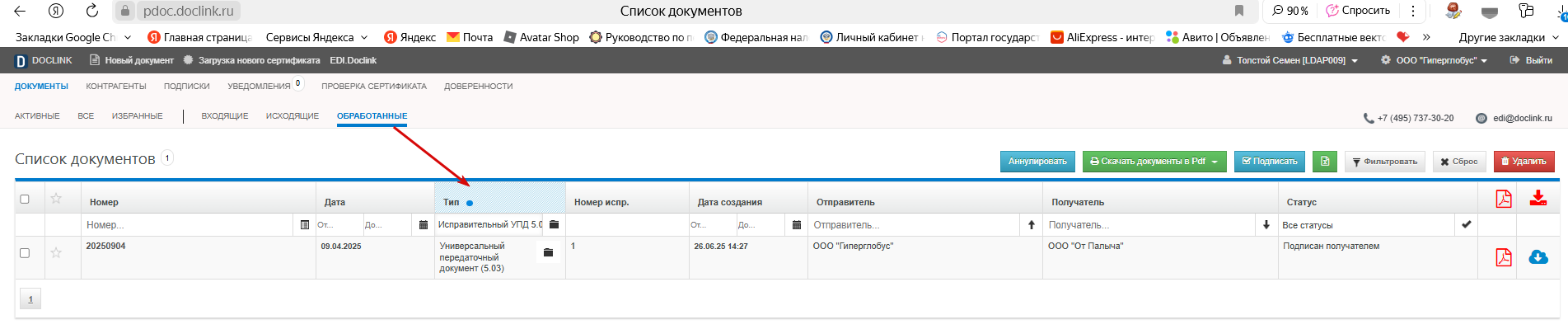
Task: Switch to the Входящие tab
Action: [x=225, y=116]
